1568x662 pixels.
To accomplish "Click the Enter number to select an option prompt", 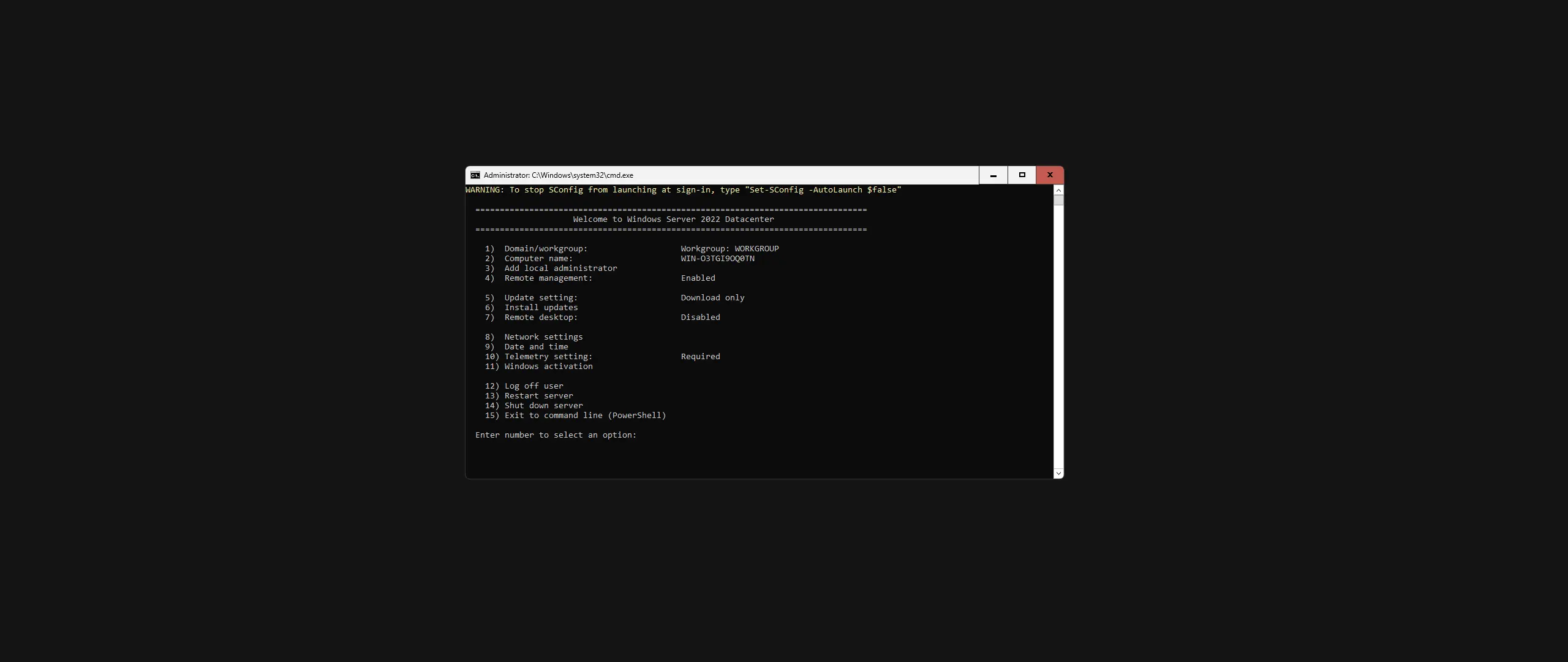I will (x=554, y=435).
